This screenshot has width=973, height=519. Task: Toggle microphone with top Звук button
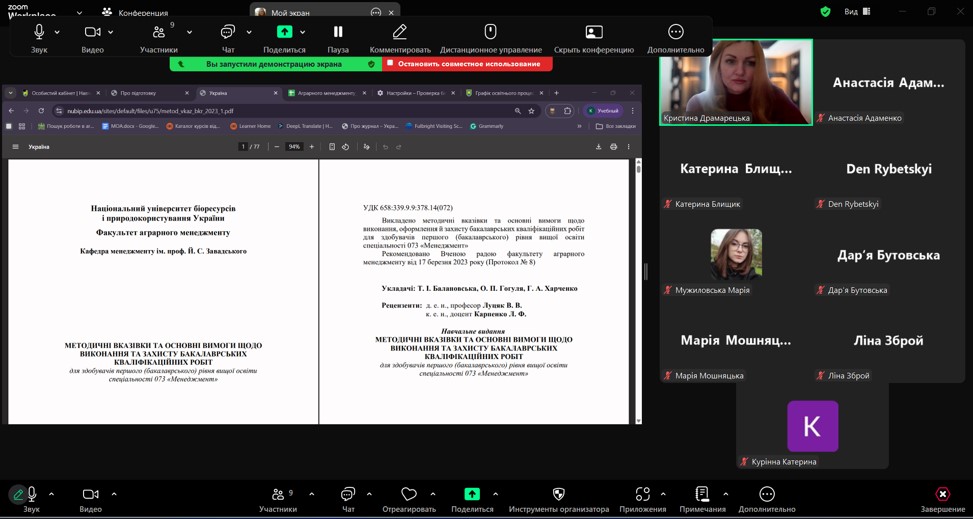click(39, 33)
